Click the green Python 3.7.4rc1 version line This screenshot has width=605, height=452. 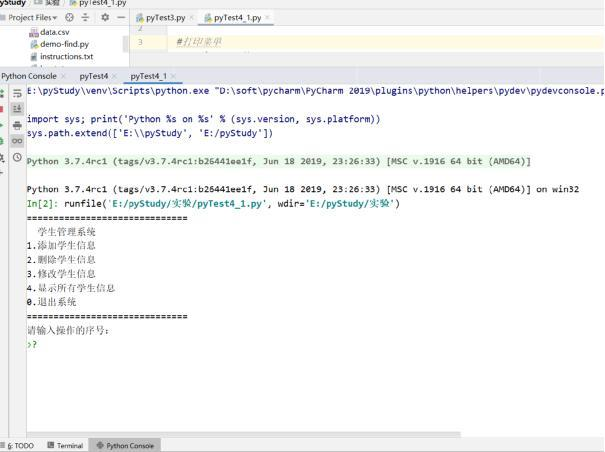[x=279, y=161]
